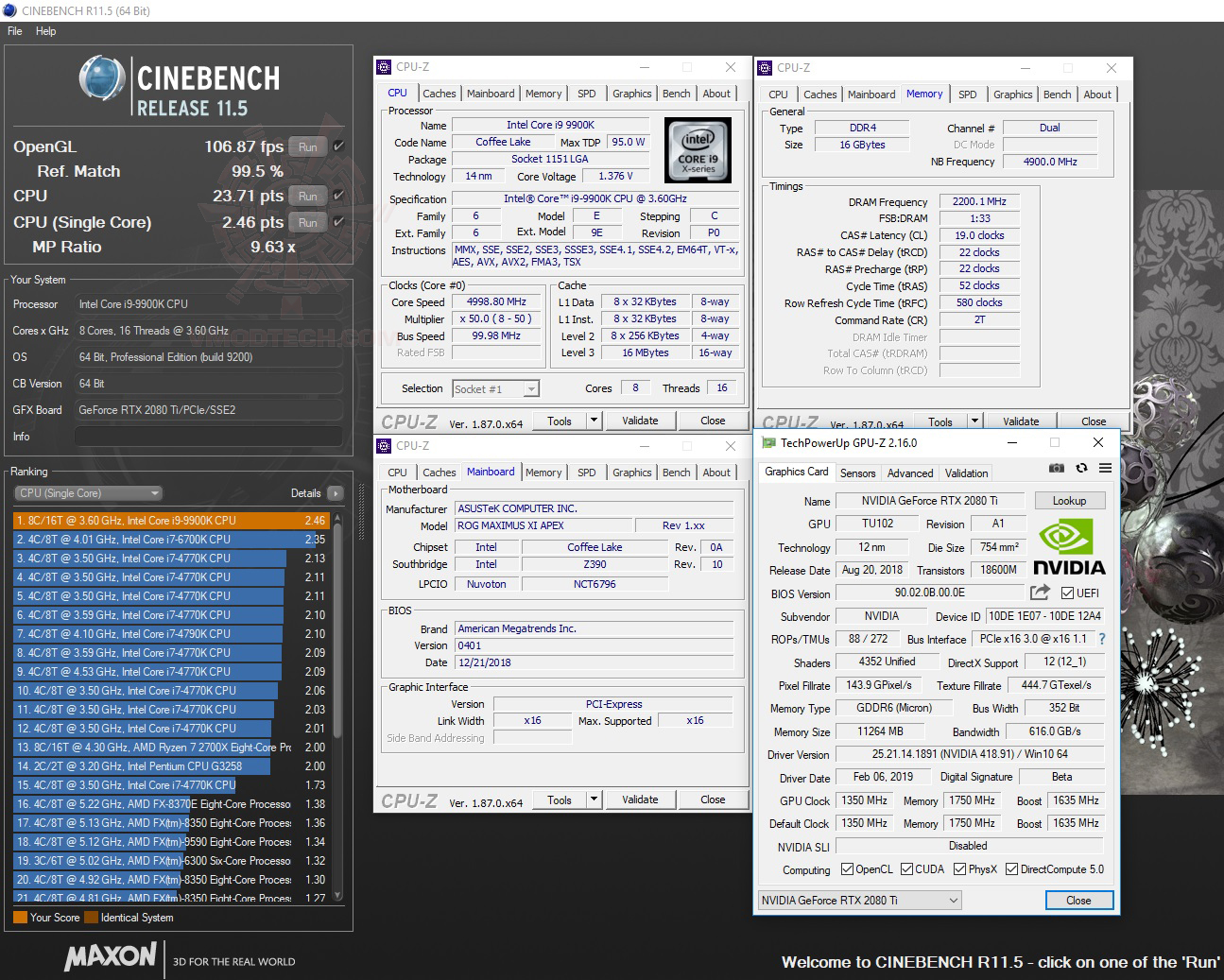Open the GPU-Z hamburger menu
The height and width of the screenshot is (980, 1224).
1105,469
